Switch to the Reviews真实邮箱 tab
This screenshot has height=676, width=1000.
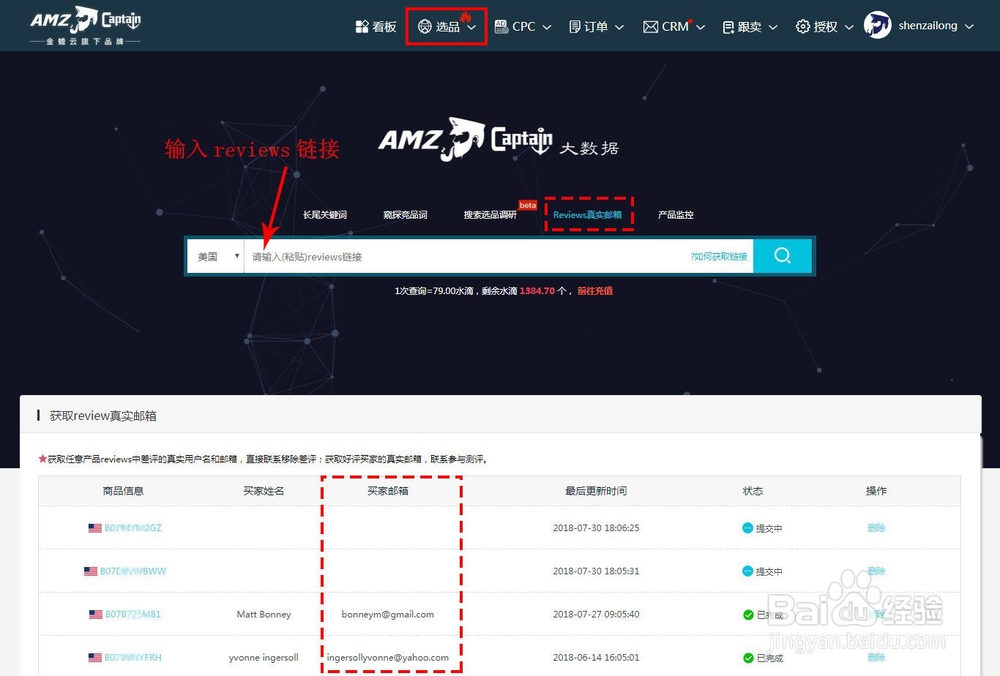pos(589,213)
